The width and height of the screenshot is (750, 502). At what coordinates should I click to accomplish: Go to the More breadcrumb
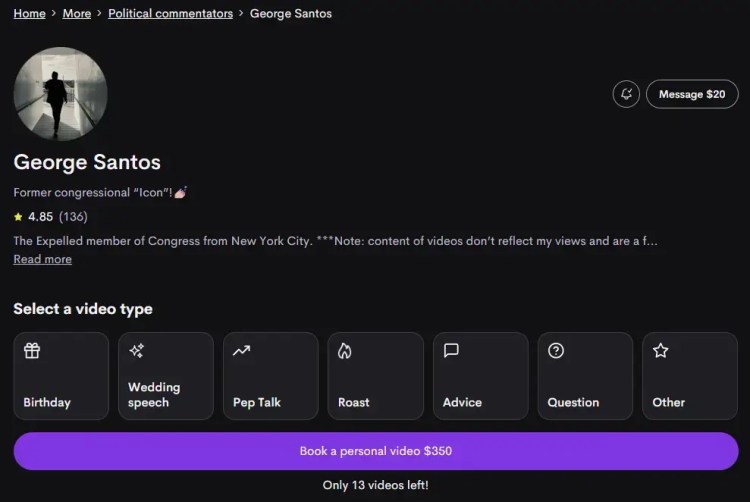[x=76, y=14]
